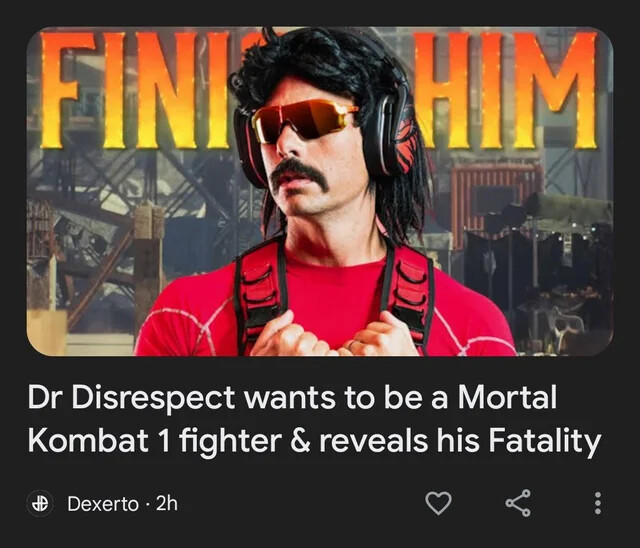Click Kombat 1 fighter headline text
This screenshot has height=548, width=640.
[155, 442]
